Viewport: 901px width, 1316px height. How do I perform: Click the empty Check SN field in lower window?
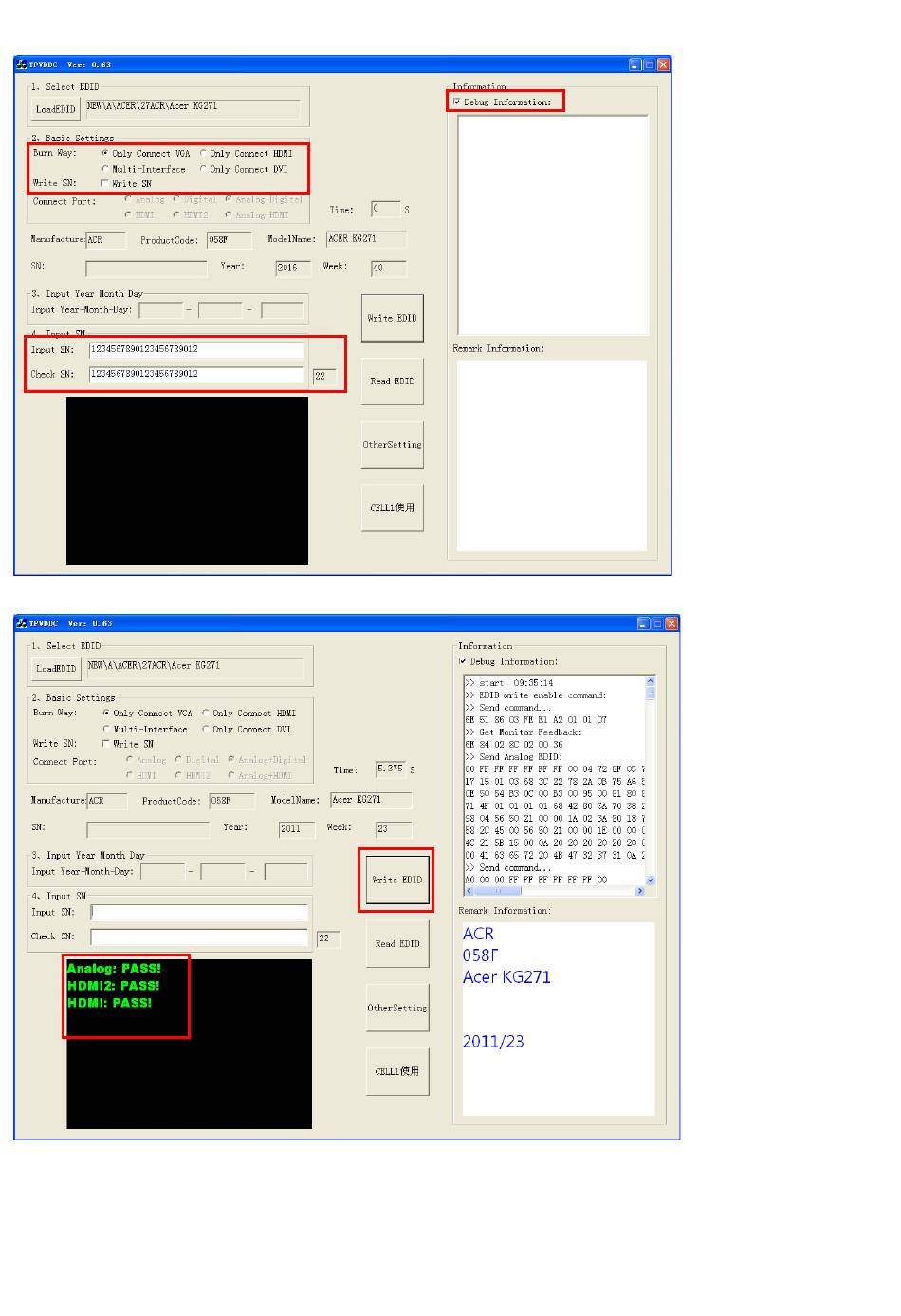(199, 936)
